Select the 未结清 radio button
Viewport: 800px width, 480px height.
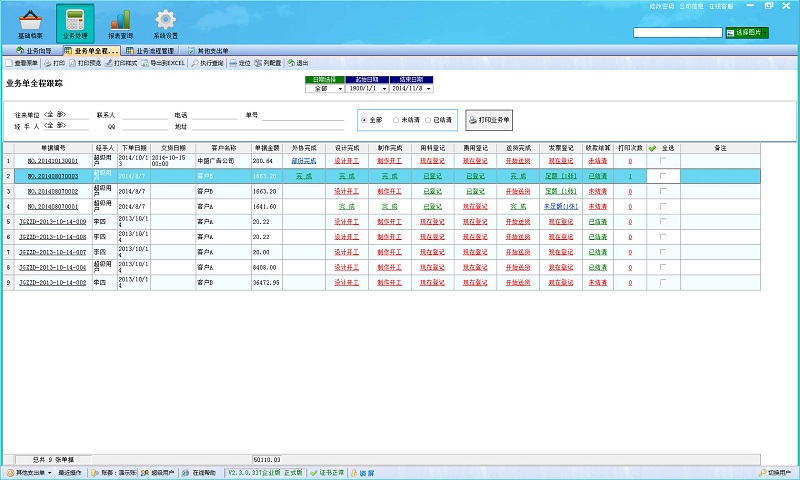tap(396, 119)
